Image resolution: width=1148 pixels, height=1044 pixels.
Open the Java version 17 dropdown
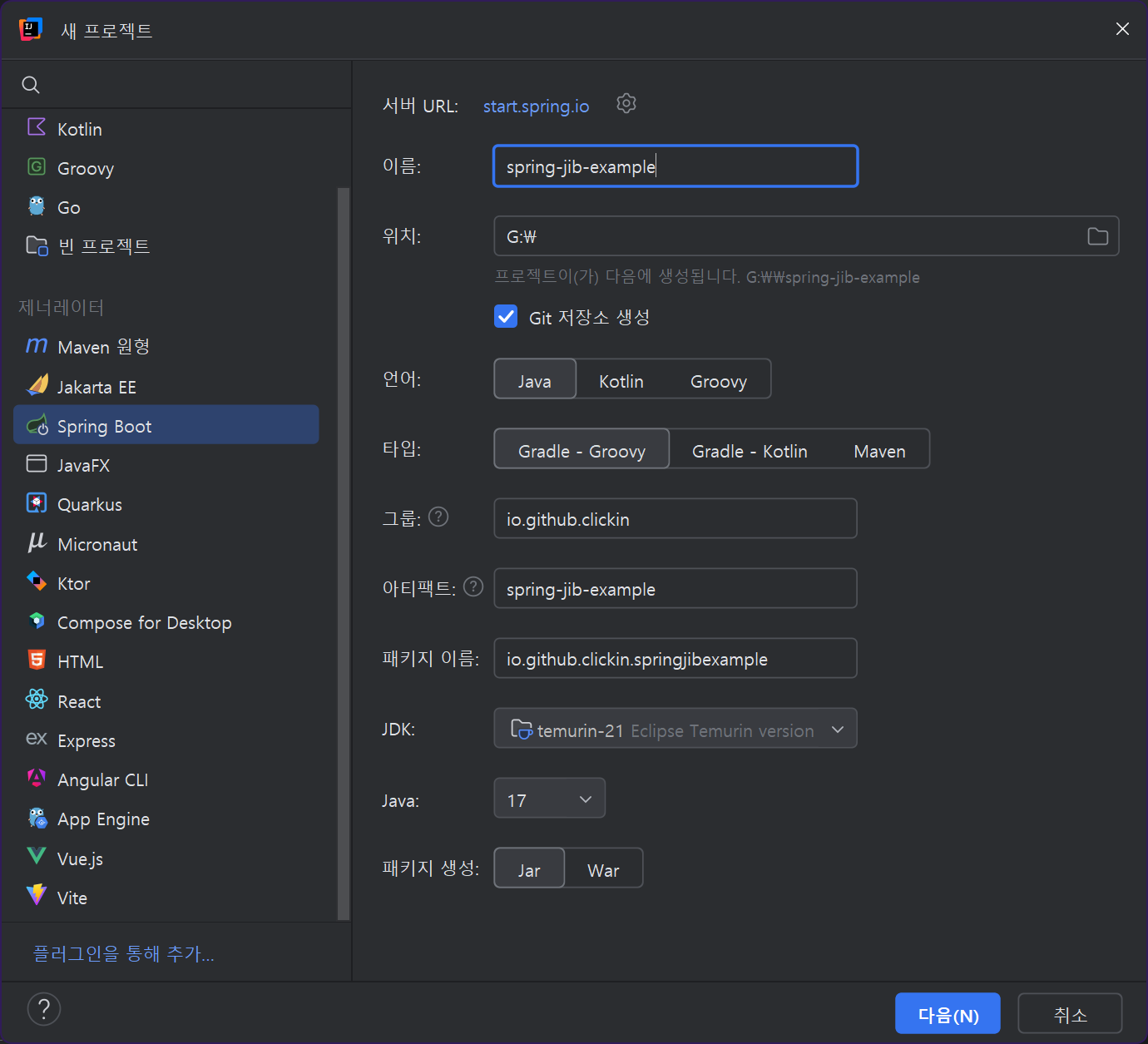pos(549,799)
